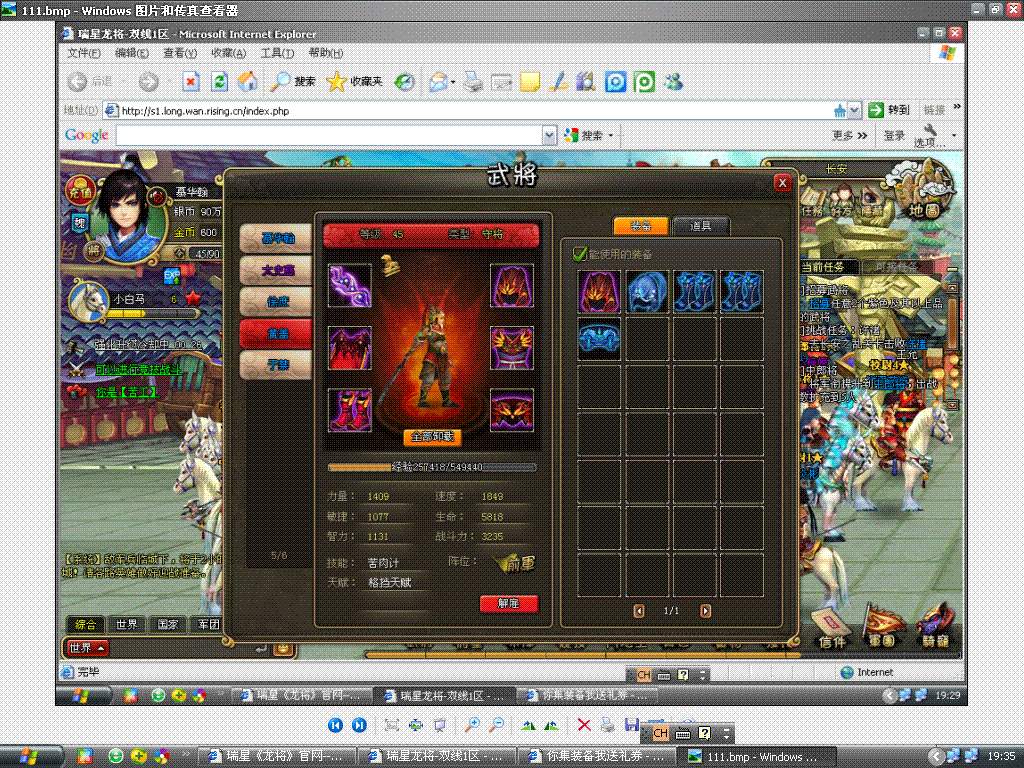
Task: Select general 聂华翰 in the 武将 list
Action: 277,238
